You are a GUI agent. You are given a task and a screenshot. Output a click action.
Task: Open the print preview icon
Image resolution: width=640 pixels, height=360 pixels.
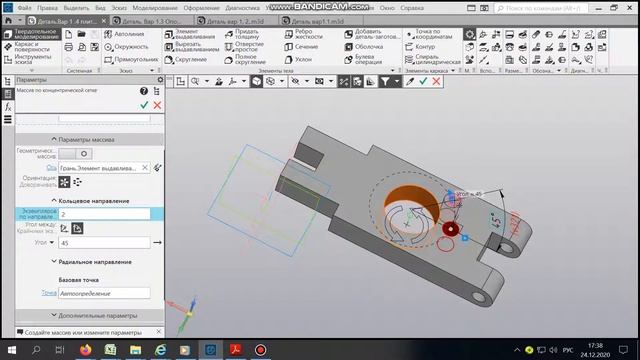click(x=82, y=47)
